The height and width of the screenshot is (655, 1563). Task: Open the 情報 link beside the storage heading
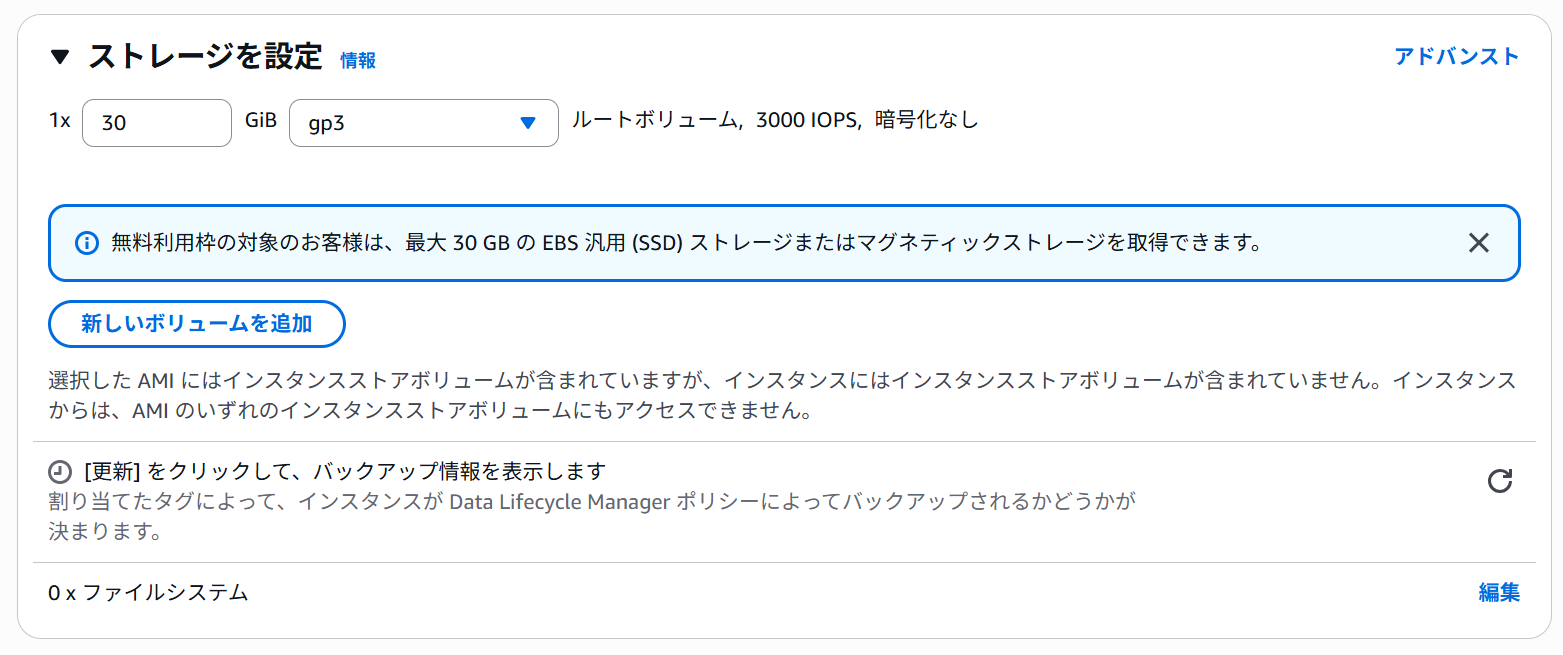coord(358,60)
